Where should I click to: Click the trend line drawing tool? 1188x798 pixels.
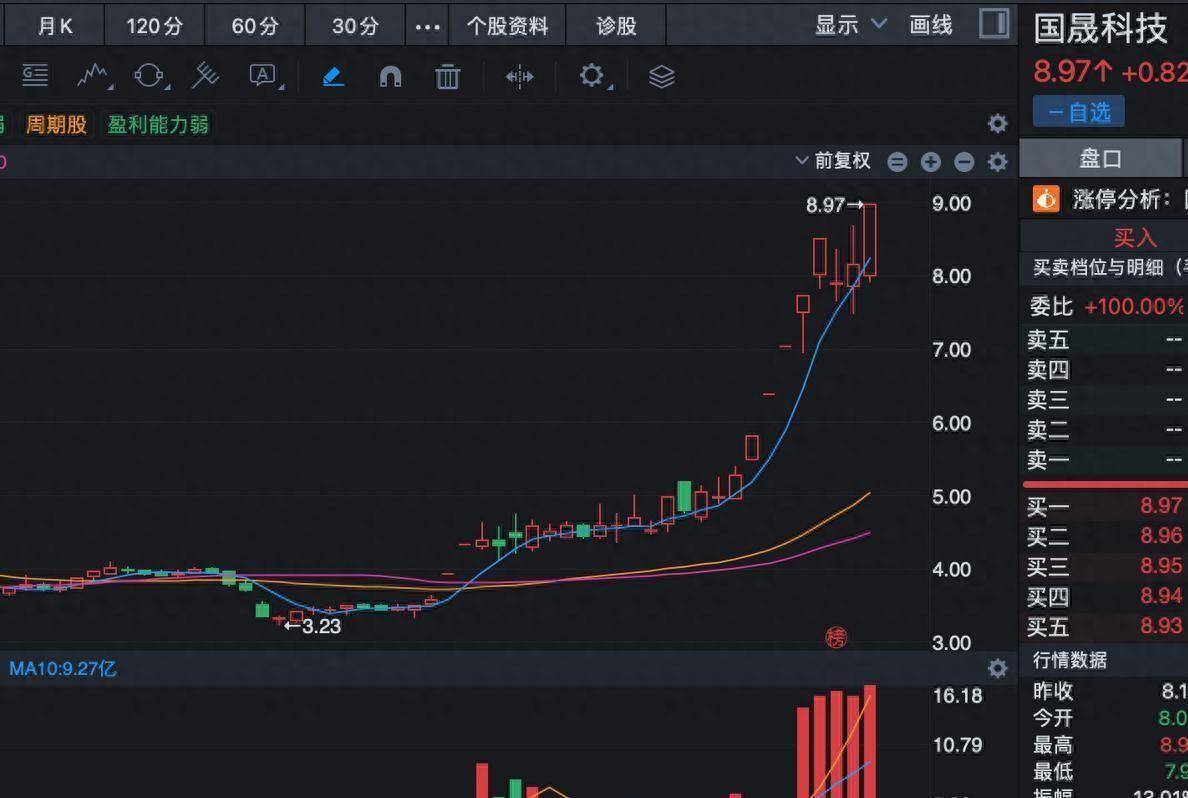(92, 76)
